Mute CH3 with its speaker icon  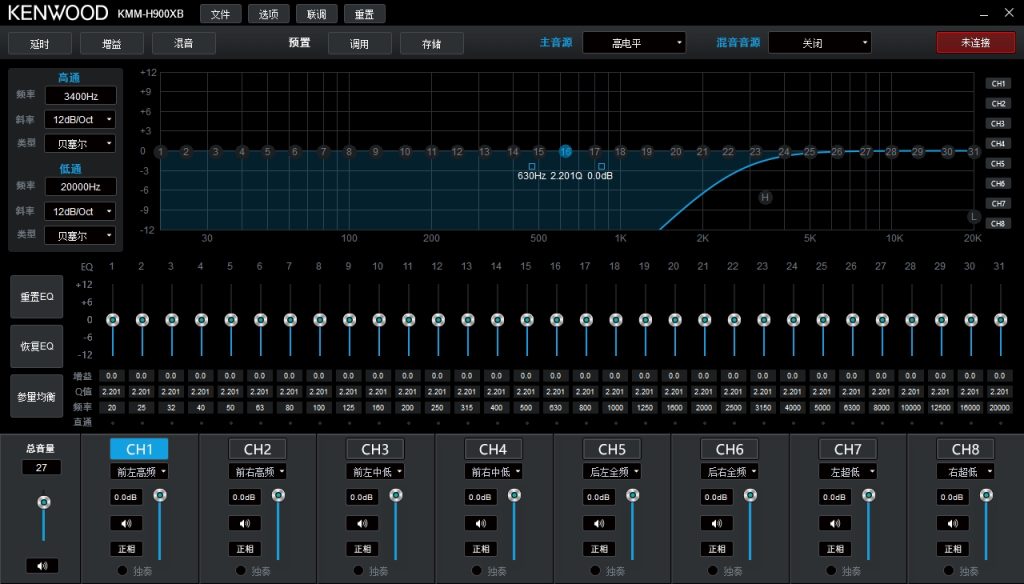click(x=362, y=523)
